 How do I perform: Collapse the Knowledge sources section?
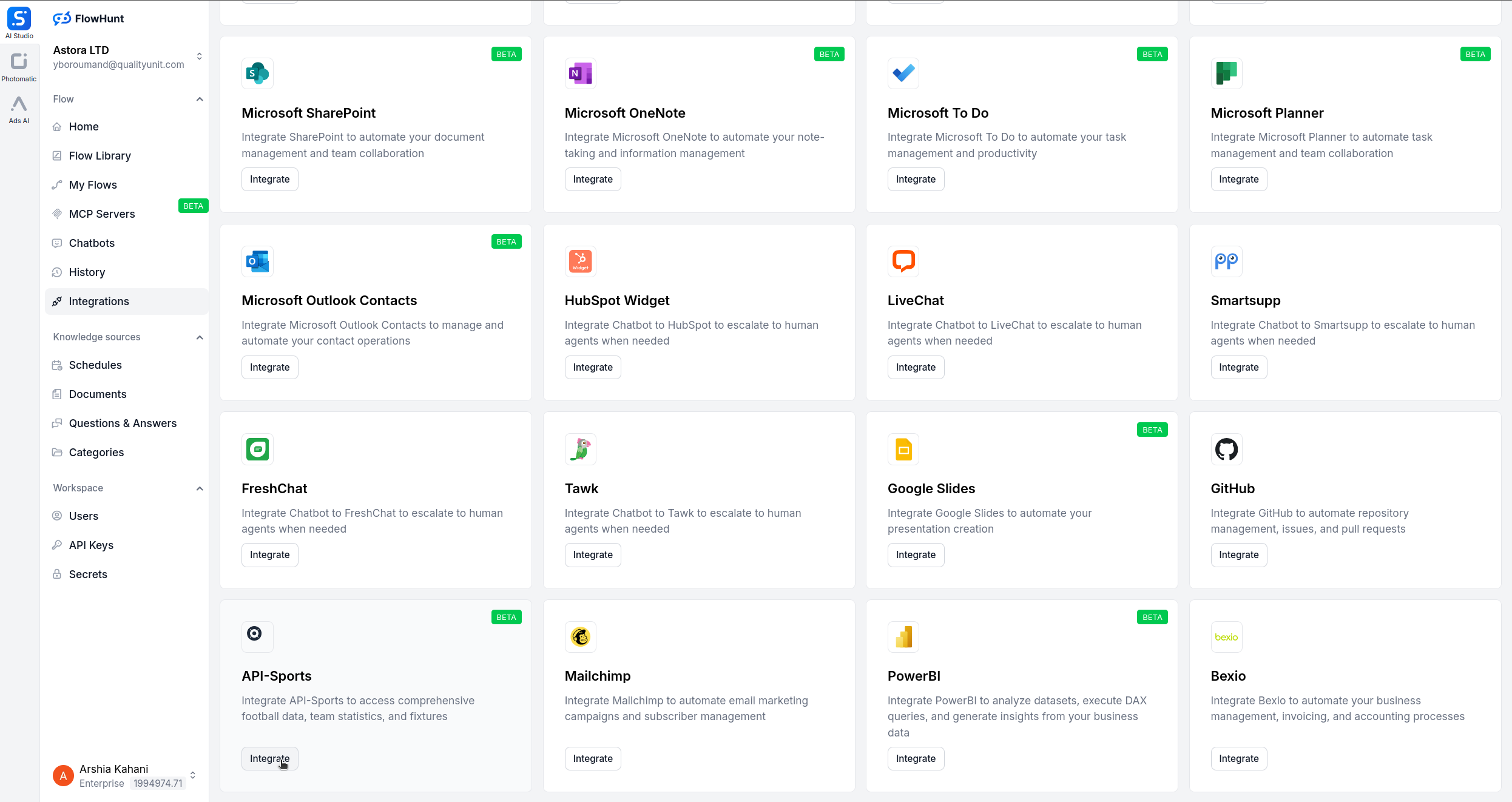tap(200, 337)
